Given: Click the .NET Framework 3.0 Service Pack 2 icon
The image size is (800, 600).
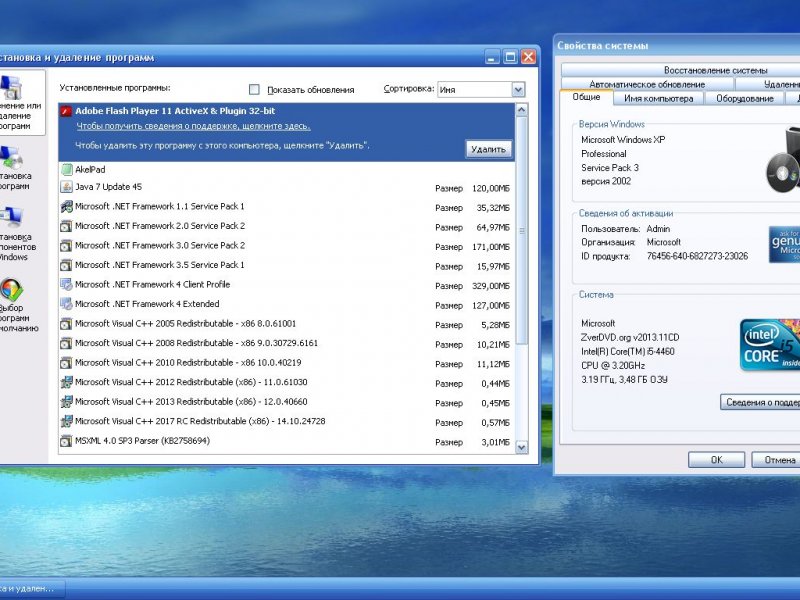Looking at the screenshot, I should [x=66, y=245].
